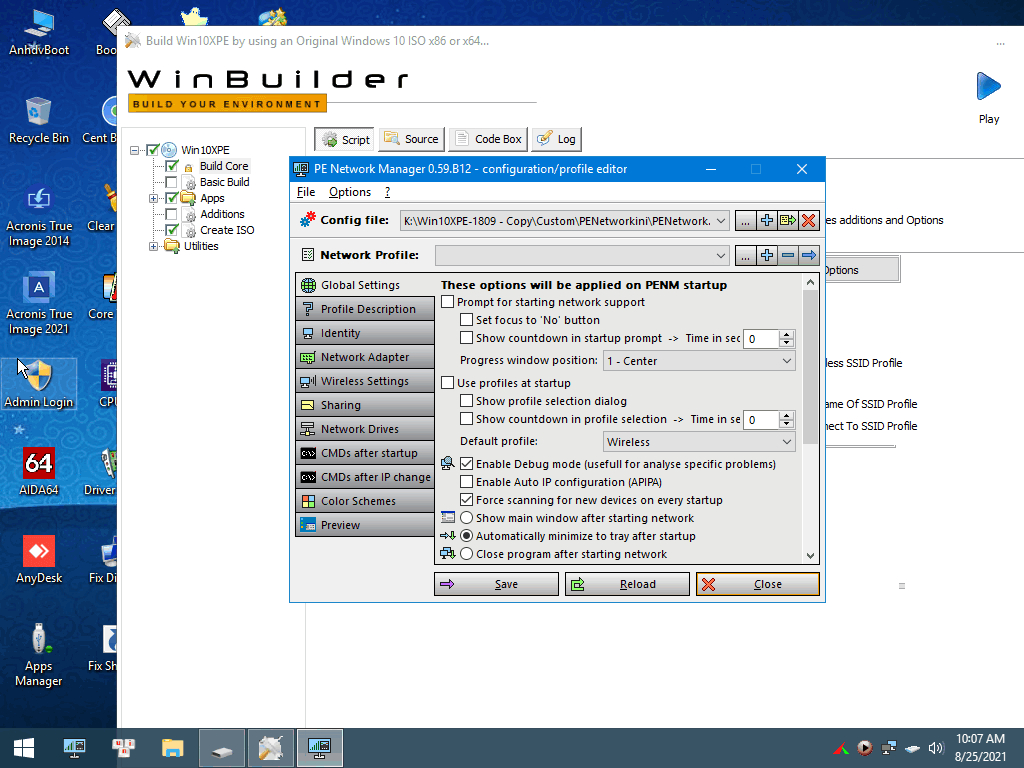Select Show main window after starting network
Image resolution: width=1024 pixels, height=768 pixels.
pos(466,518)
